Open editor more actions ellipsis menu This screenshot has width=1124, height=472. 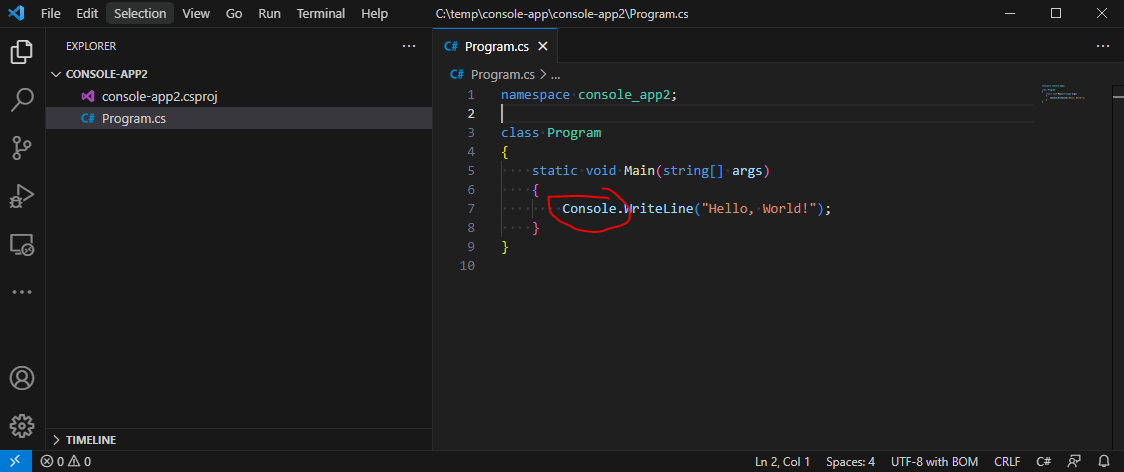pyautogui.click(x=1102, y=46)
